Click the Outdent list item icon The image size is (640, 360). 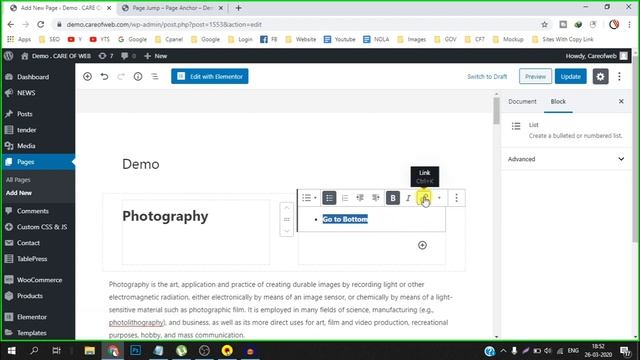coord(360,198)
